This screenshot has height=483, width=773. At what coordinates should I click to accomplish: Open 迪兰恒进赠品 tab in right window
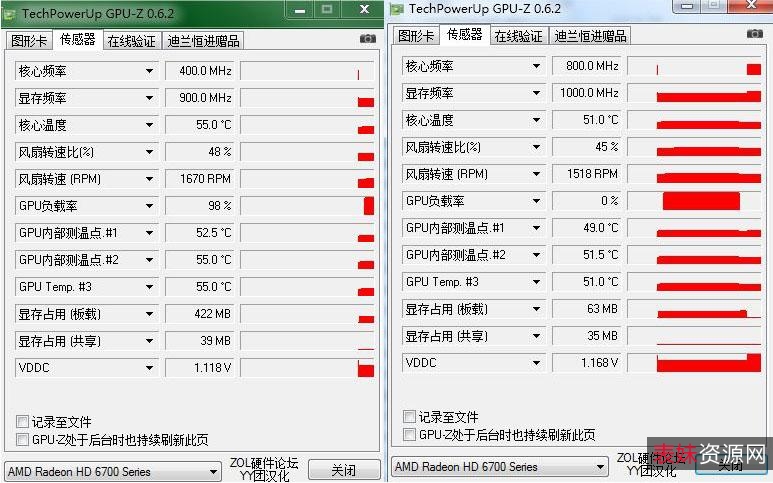click(590, 36)
